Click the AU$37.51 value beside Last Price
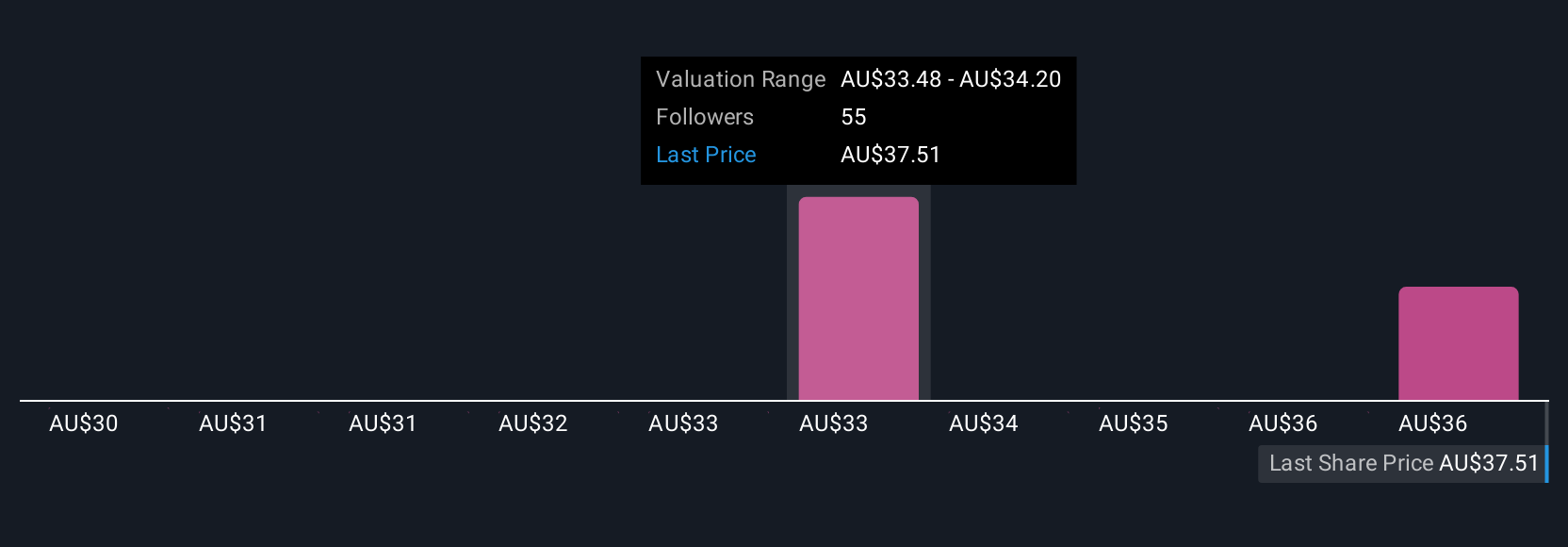The width and height of the screenshot is (1568, 547). [x=890, y=155]
